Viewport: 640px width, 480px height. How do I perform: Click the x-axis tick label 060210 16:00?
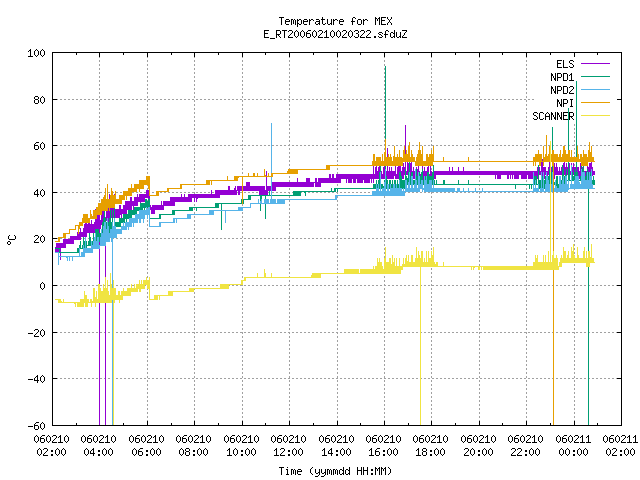pos(384,446)
